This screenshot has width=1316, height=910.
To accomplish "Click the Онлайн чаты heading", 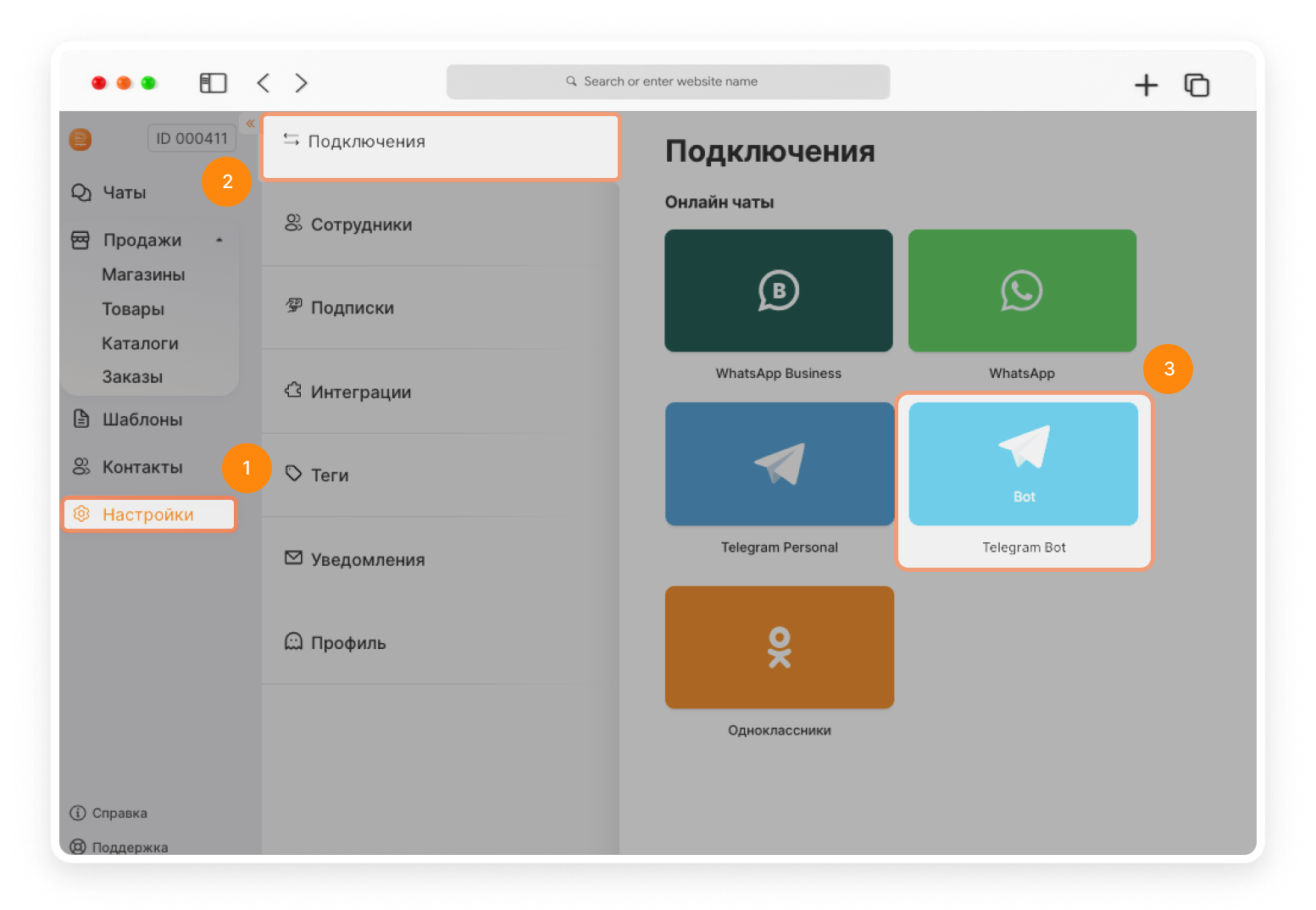I will coord(719,203).
